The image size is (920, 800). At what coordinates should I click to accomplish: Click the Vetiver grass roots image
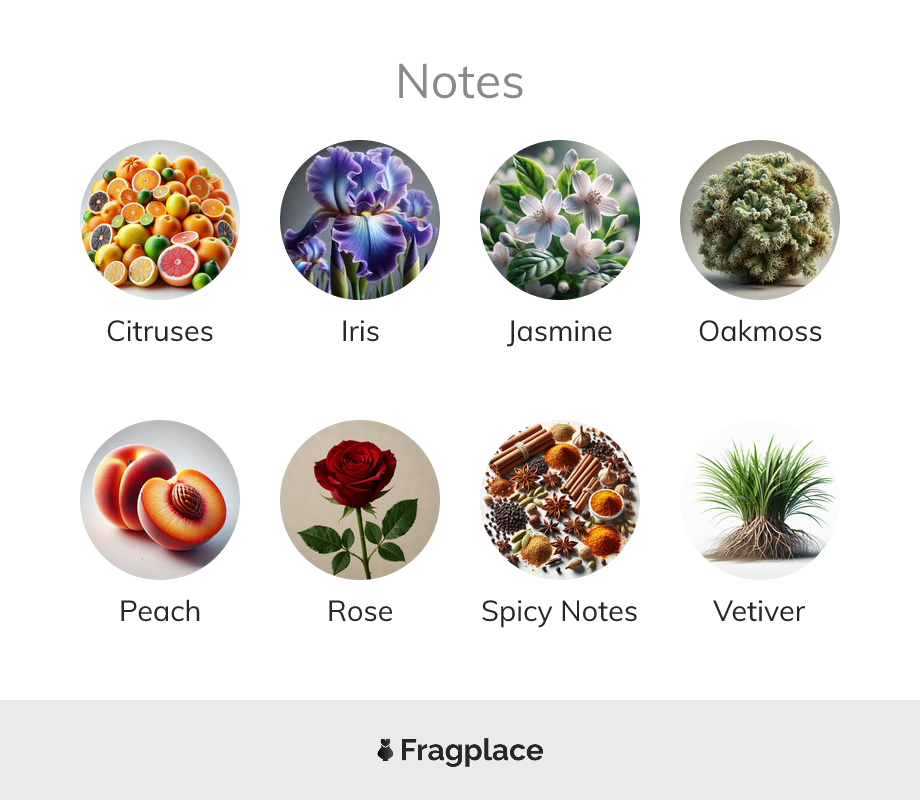coord(760,499)
